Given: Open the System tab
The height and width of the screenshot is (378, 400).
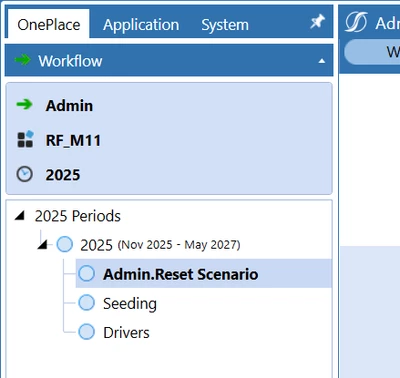Looking at the screenshot, I should (225, 25).
